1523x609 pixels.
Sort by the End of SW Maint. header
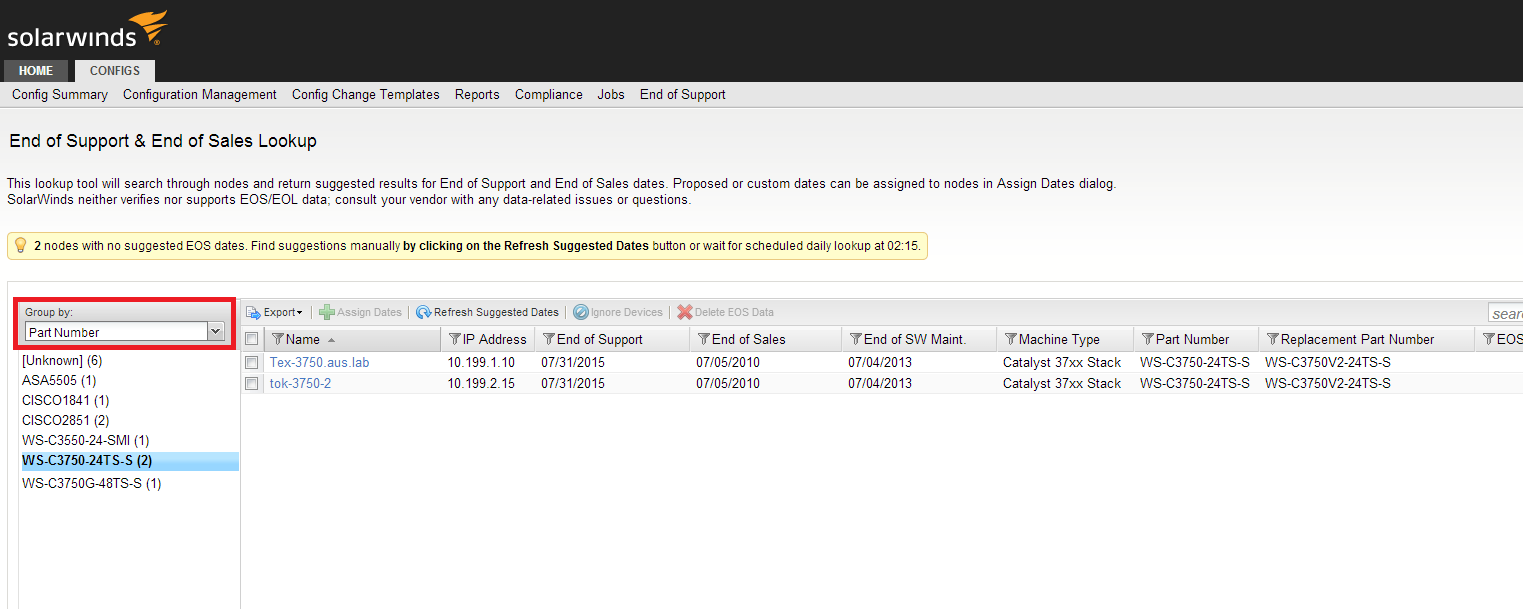[919, 339]
